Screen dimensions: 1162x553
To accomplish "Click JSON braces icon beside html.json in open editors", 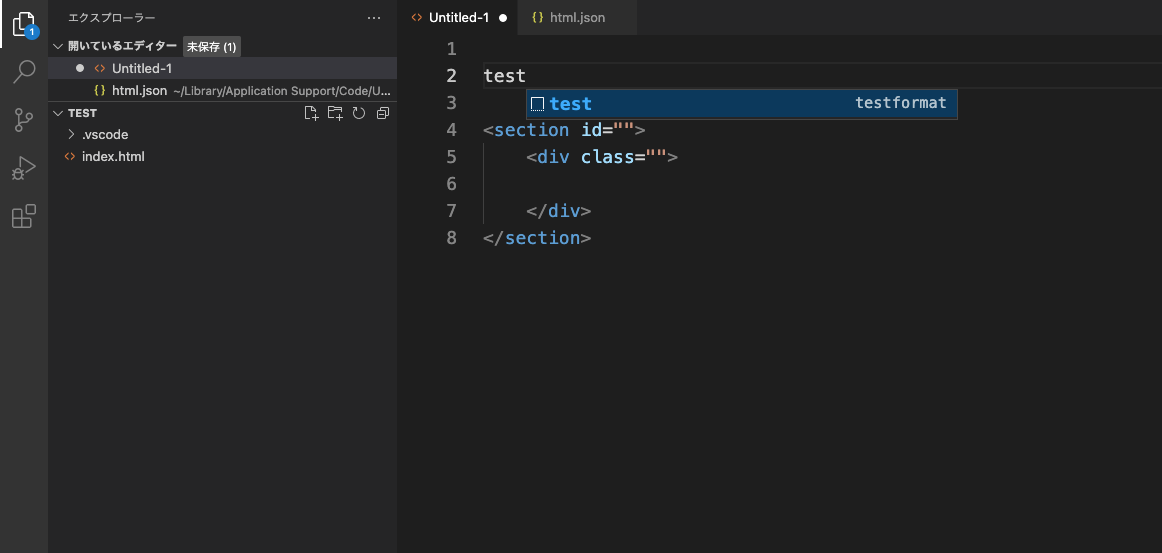I will (x=99, y=90).
